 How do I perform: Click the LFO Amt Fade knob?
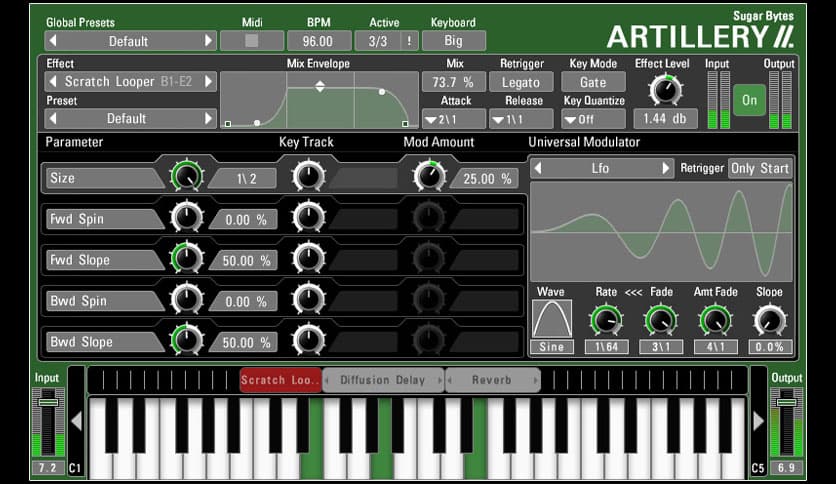pos(716,320)
